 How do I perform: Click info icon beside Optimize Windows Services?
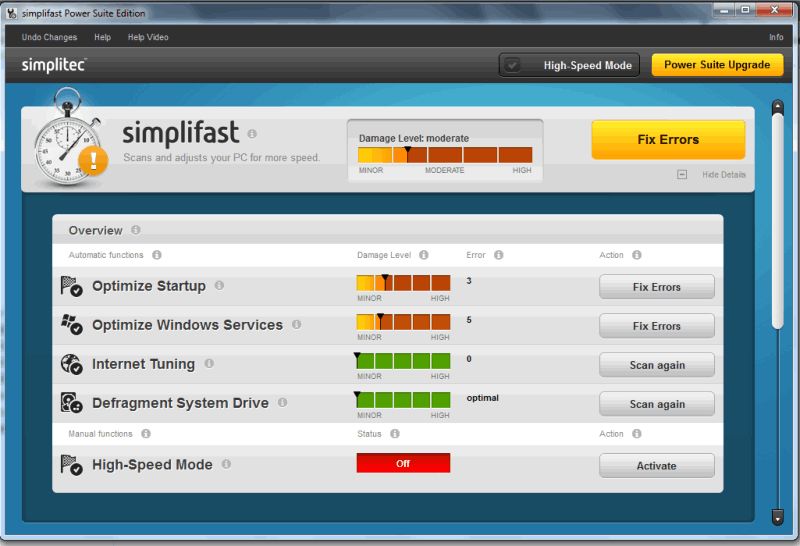pos(296,325)
